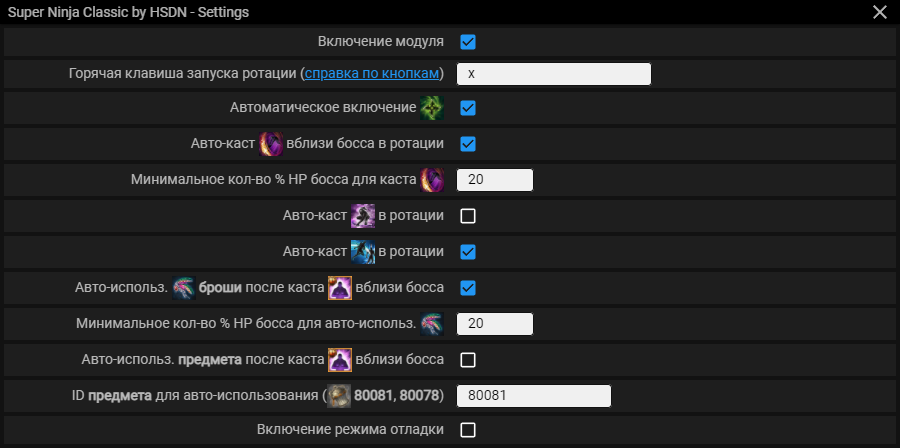The image size is (900, 448).
Task: Click the brooch icon before броши text
Action: [x=184, y=287]
